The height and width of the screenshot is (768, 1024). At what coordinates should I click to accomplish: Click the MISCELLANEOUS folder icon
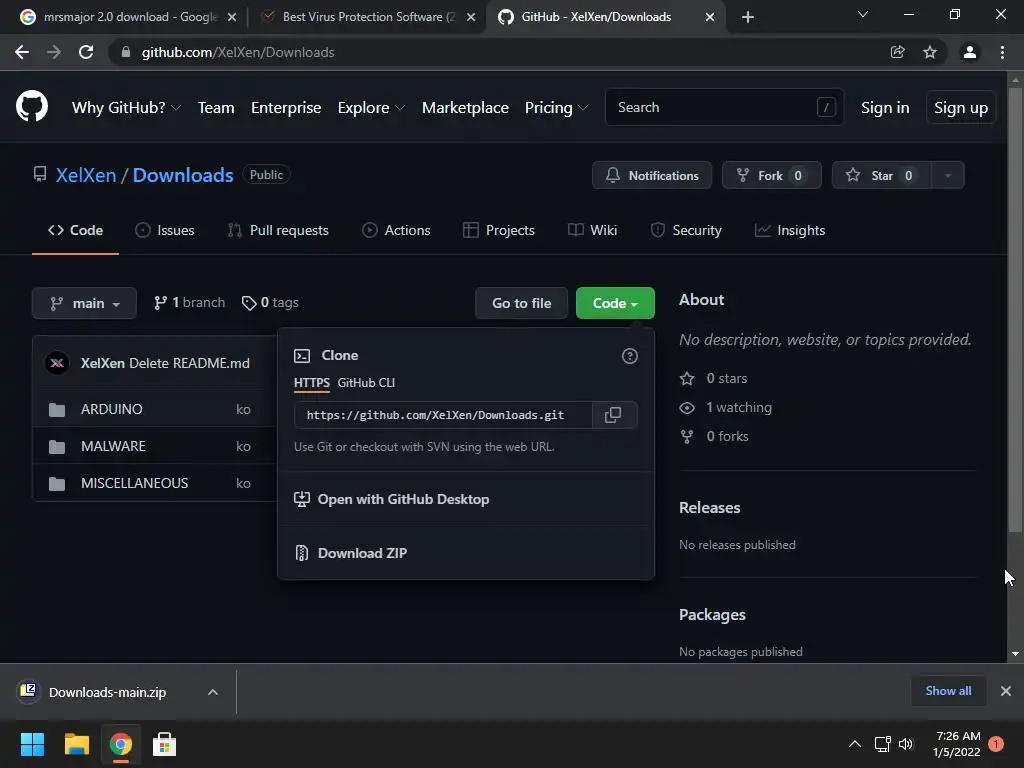pos(57,484)
